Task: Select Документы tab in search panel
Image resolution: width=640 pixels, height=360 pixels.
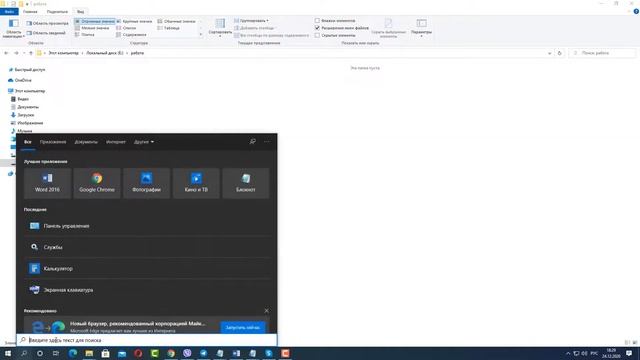Action: tap(86, 142)
